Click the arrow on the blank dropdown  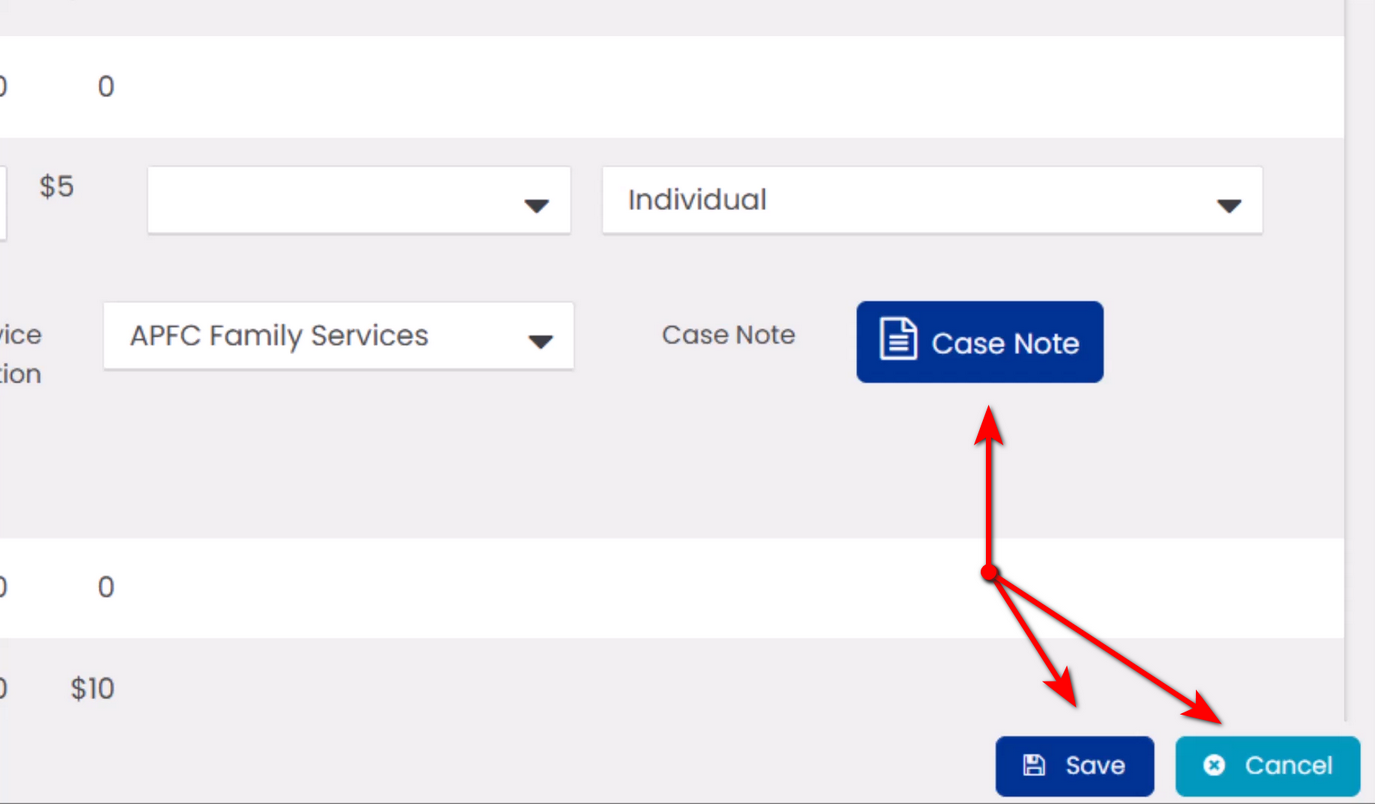(x=537, y=205)
